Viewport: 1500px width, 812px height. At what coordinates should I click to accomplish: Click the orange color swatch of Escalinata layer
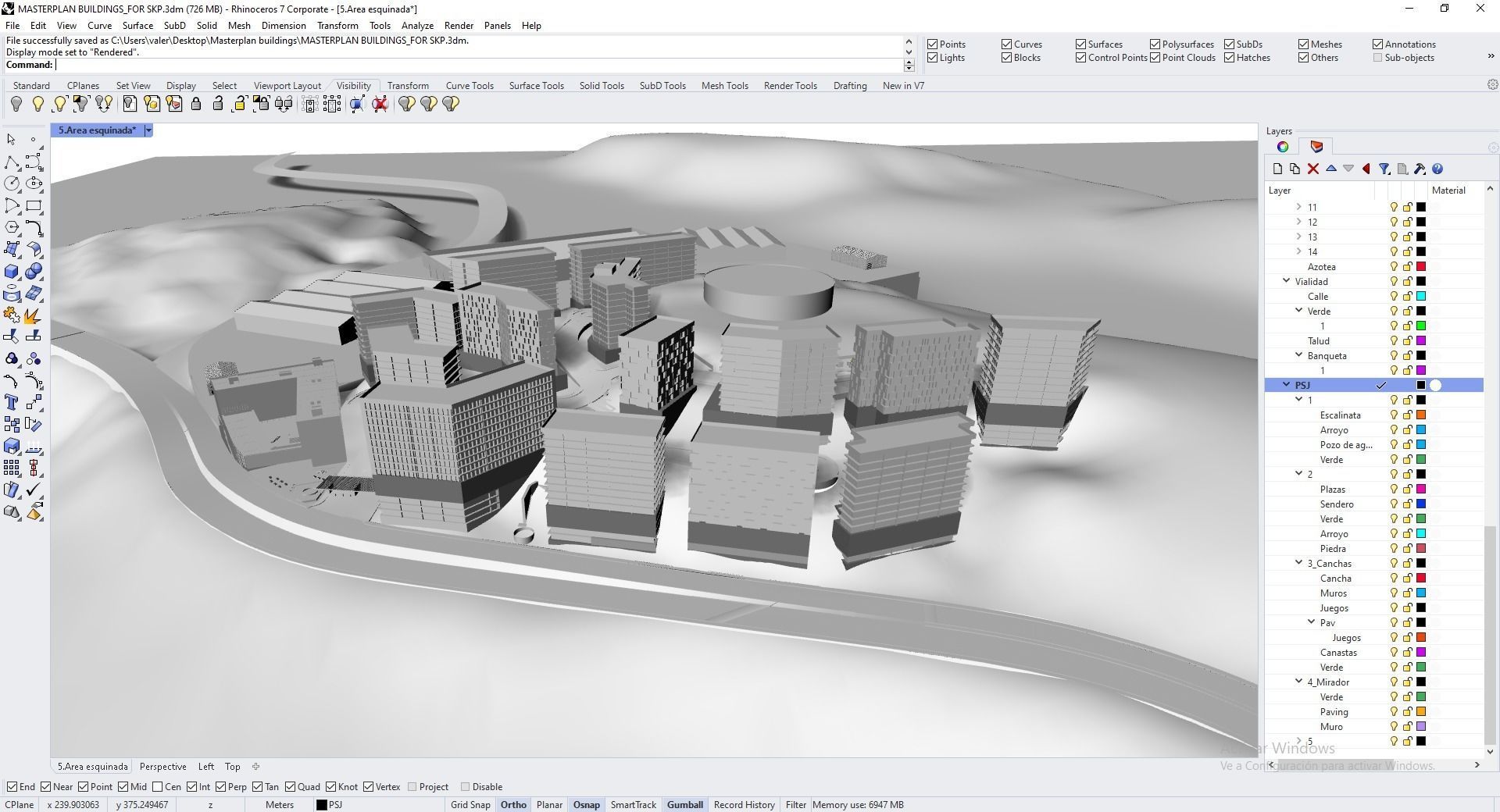pos(1421,415)
